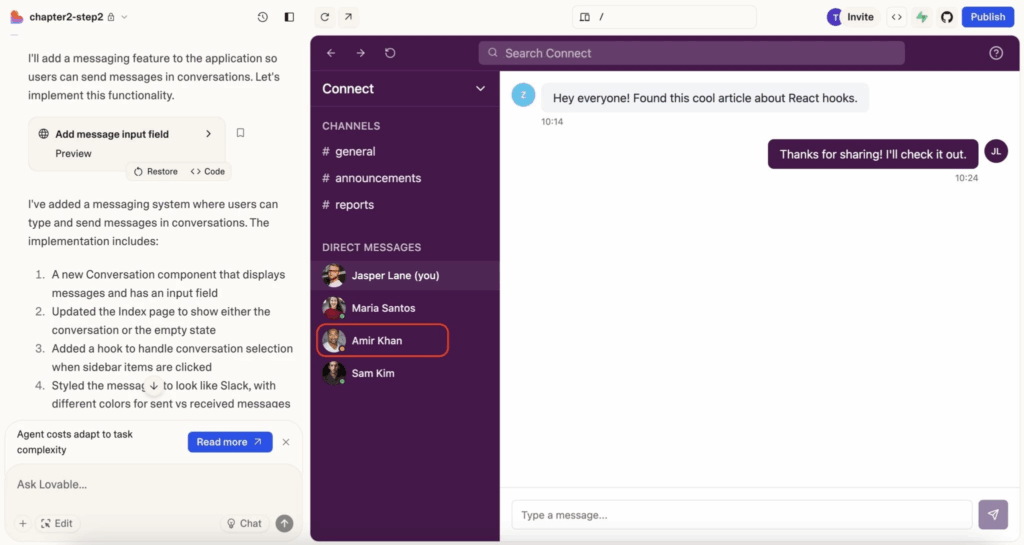The image size is (1024, 545).
Task: Click the Publish button
Action: point(987,17)
